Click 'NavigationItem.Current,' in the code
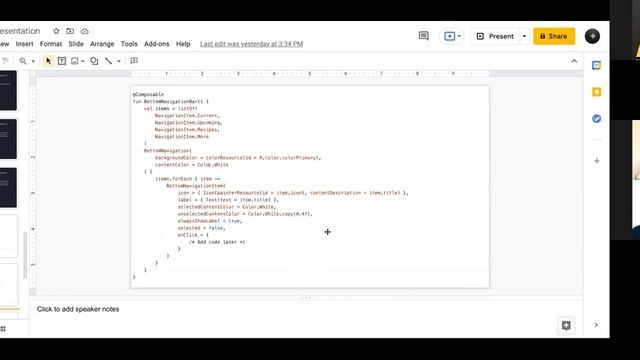 pos(187,116)
